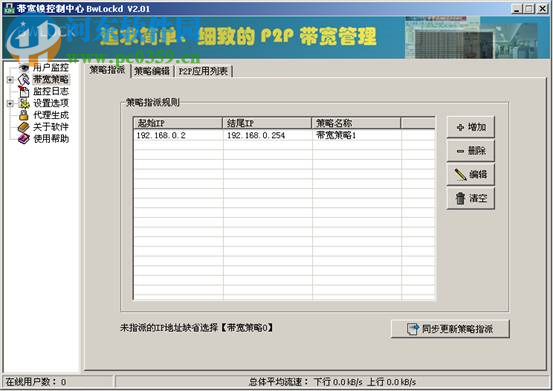Select 带宽策略 in the sidebar tree
This screenshot has width=553, height=391.
pos(51,79)
